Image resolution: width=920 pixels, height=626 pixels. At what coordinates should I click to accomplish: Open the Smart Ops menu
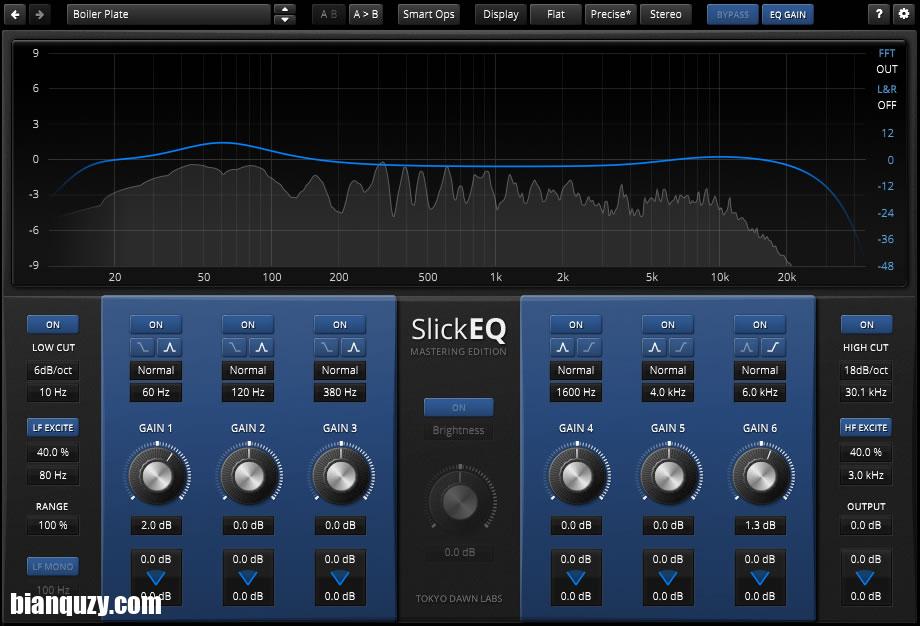click(x=429, y=14)
